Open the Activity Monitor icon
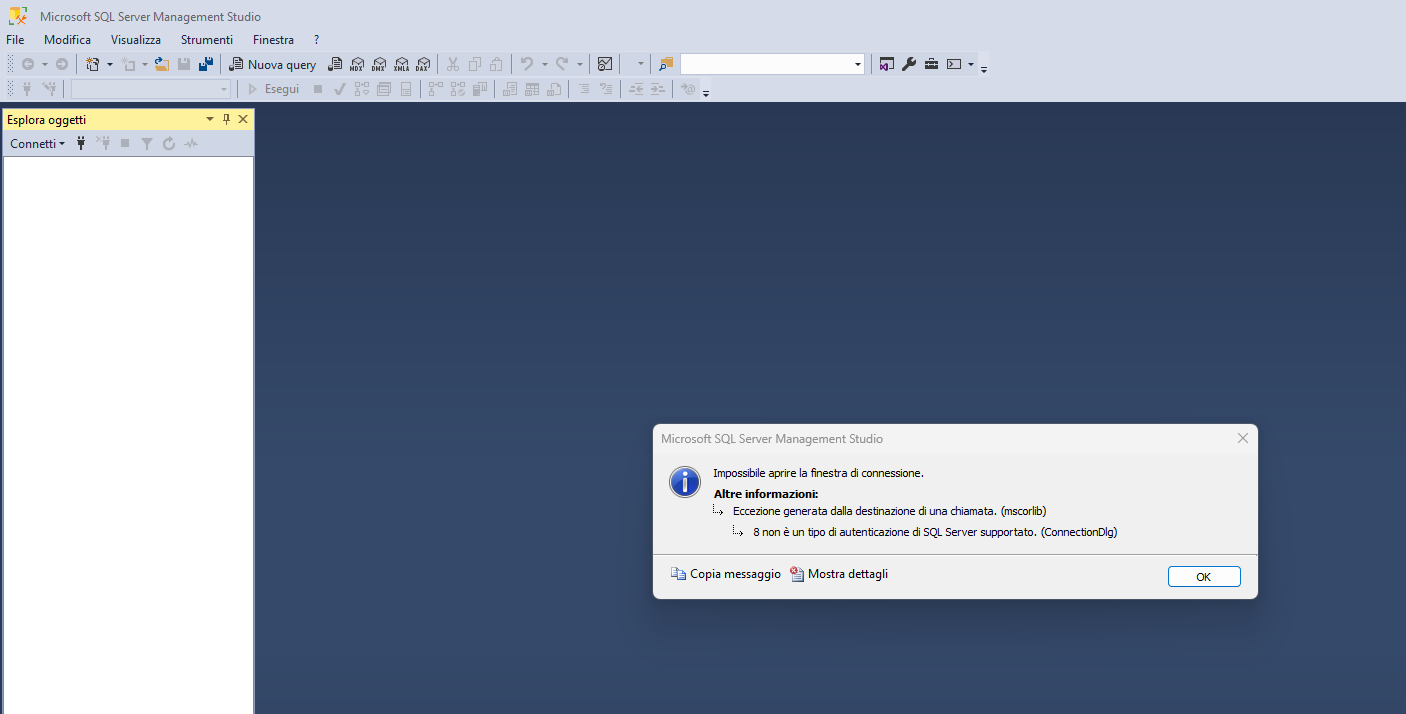The height and width of the screenshot is (714, 1406). coord(605,64)
